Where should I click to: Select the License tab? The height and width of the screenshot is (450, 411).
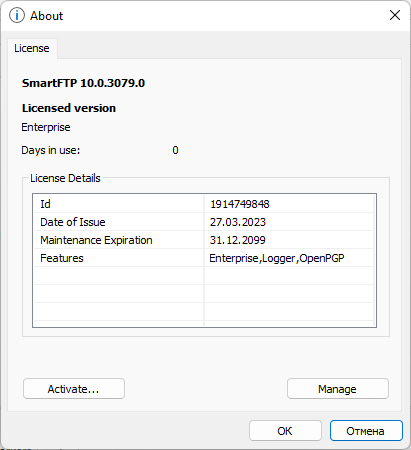(32, 48)
